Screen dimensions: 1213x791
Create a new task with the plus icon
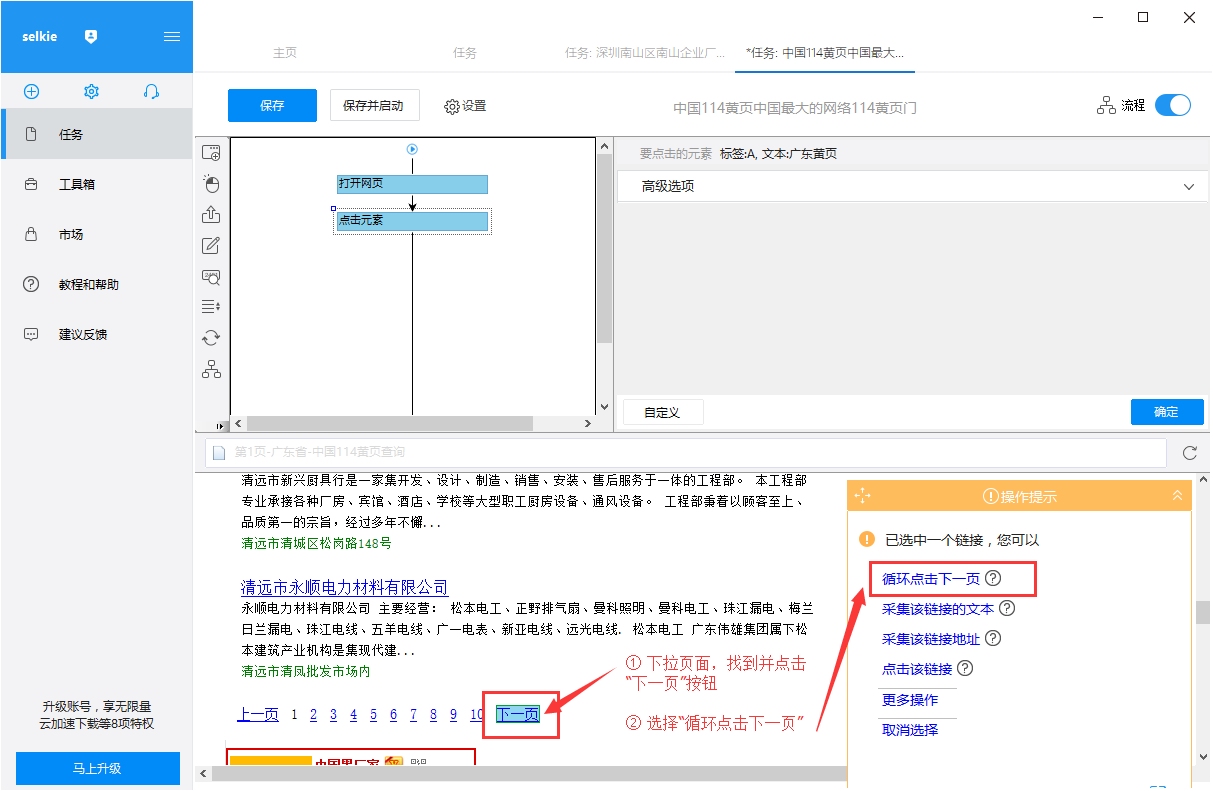(x=31, y=91)
